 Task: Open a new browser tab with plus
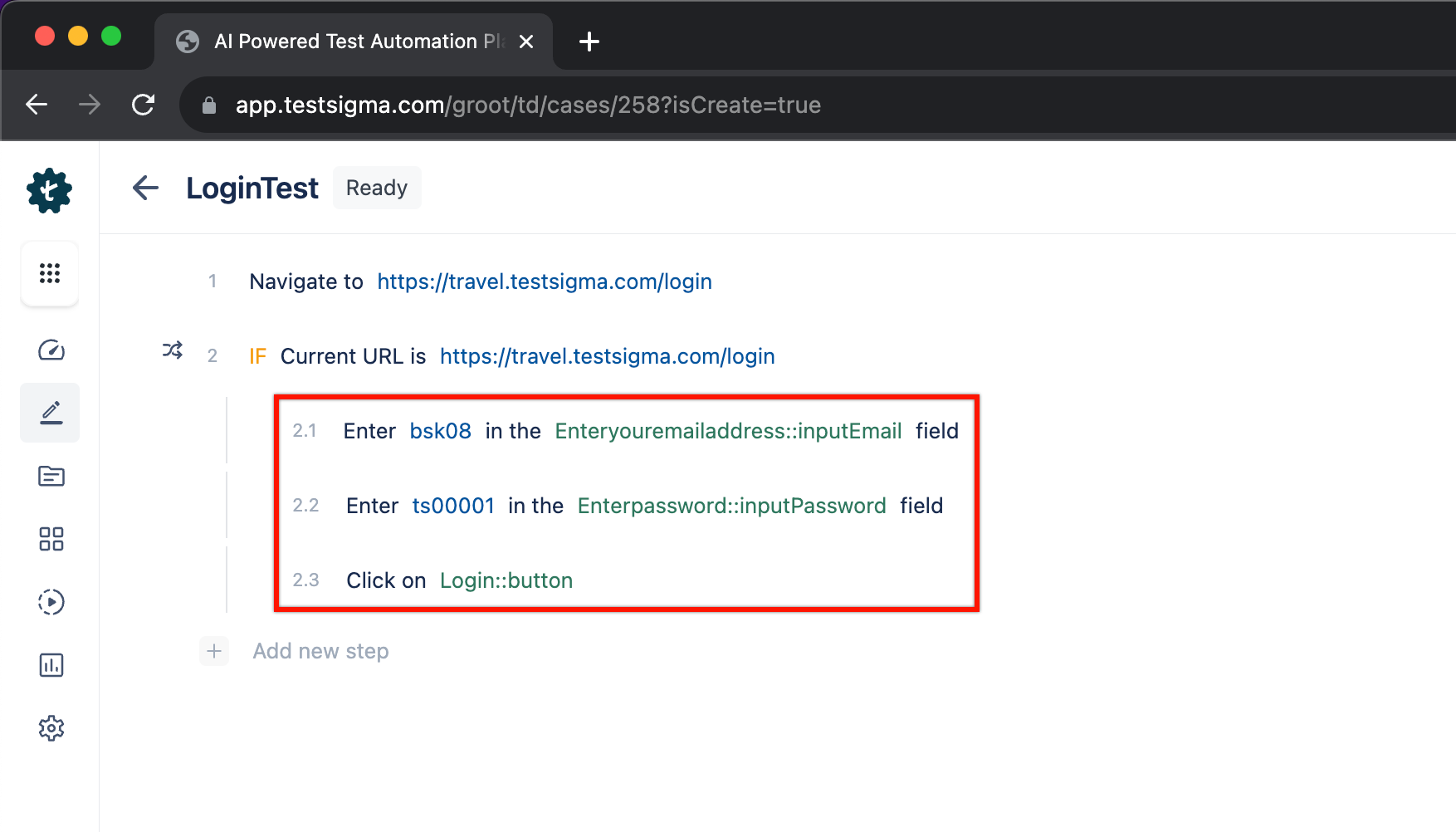(589, 42)
